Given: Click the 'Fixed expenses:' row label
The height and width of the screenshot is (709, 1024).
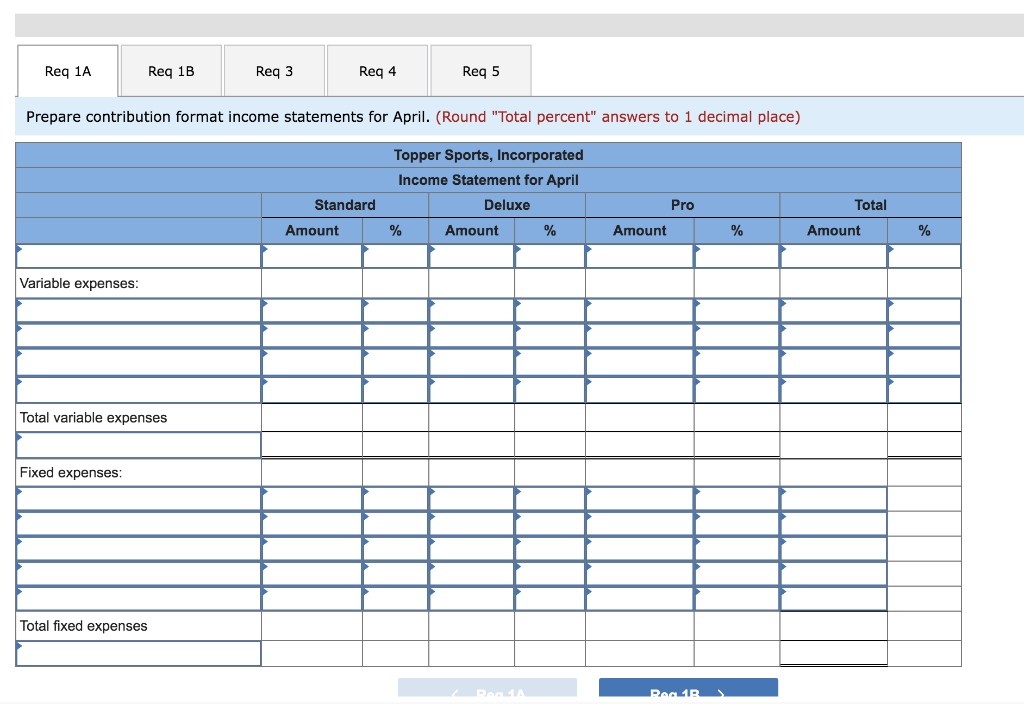Looking at the screenshot, I should [x=71, y=473].
